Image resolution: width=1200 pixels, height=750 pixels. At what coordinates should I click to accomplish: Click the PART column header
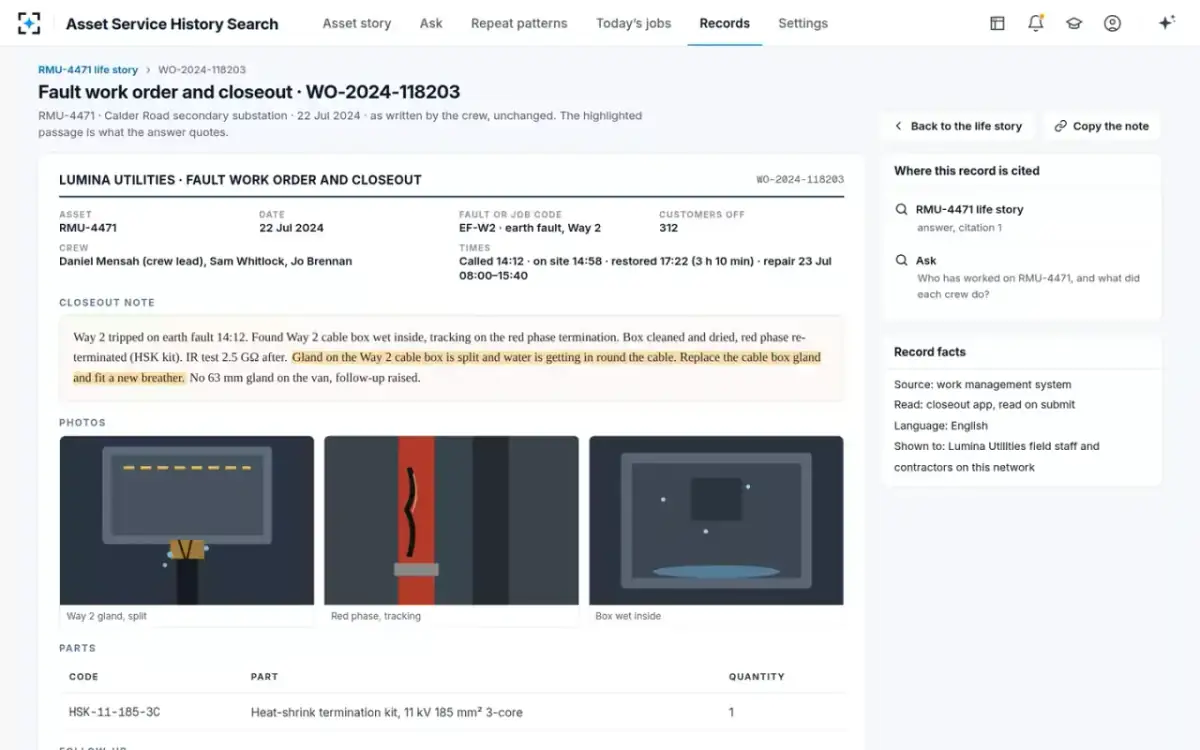264,677
